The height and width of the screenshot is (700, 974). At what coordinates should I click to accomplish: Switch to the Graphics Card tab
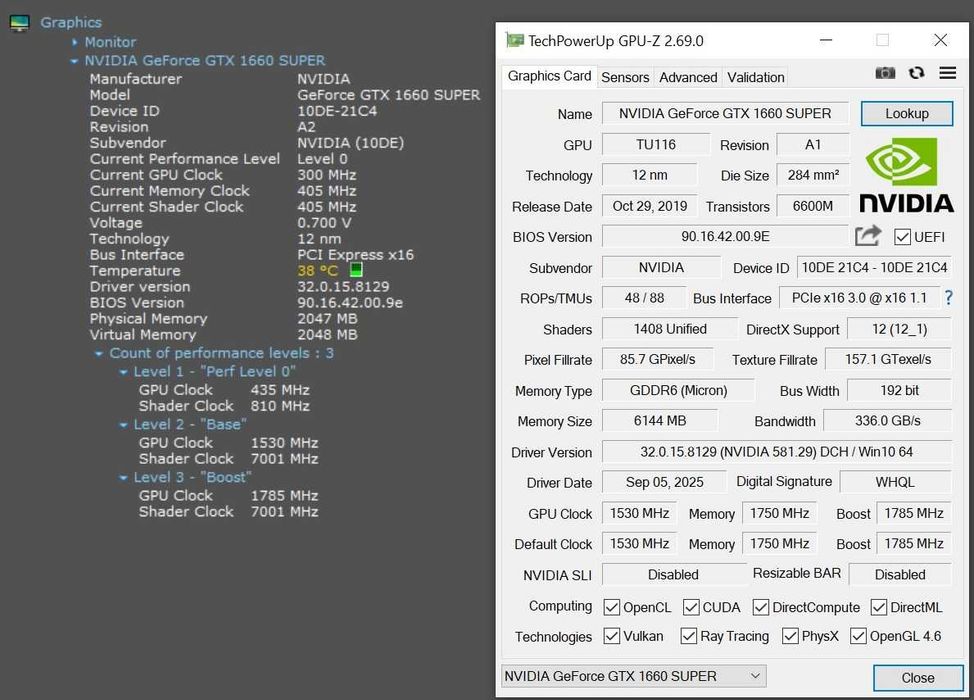click(x=549, y=76)
